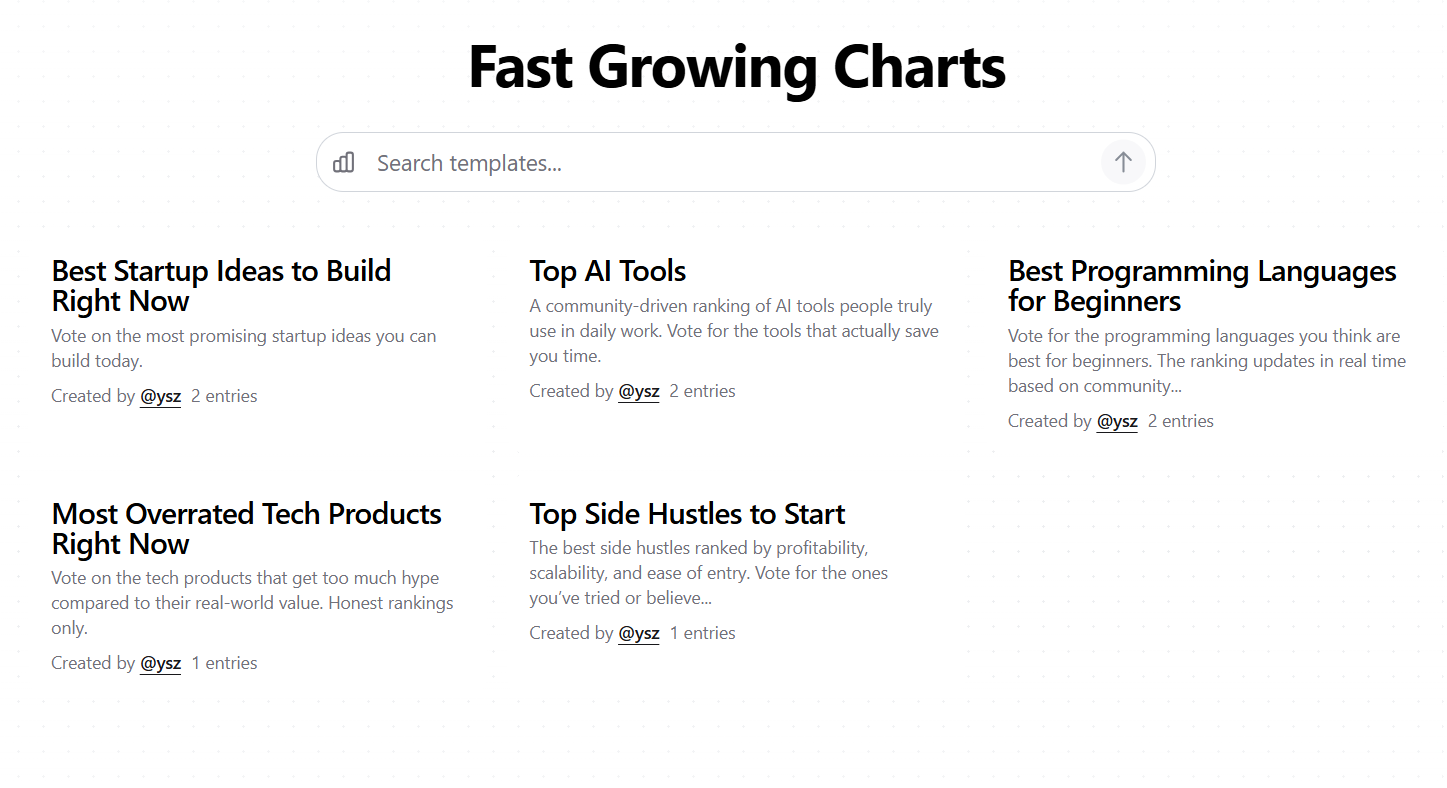Click the Fast Growing Charts page title

tap(736, 66)
